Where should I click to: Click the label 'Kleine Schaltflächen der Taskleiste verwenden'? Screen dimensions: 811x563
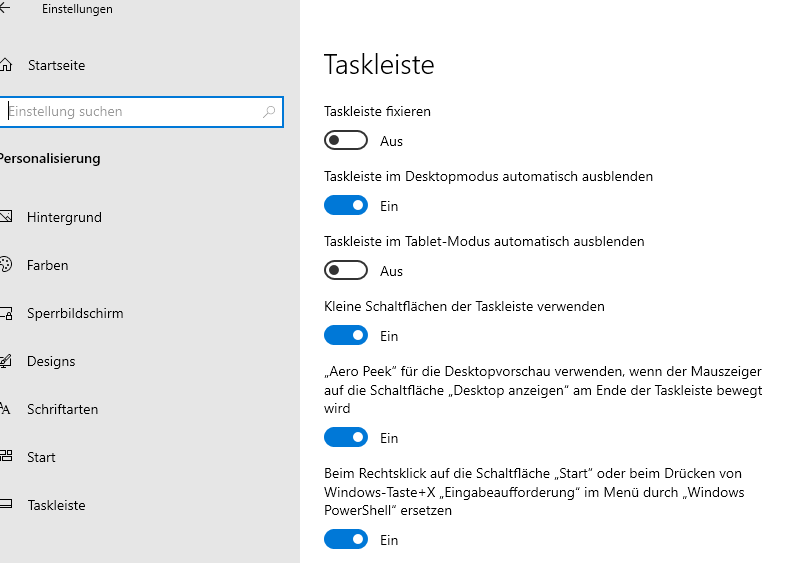[464, 307]
